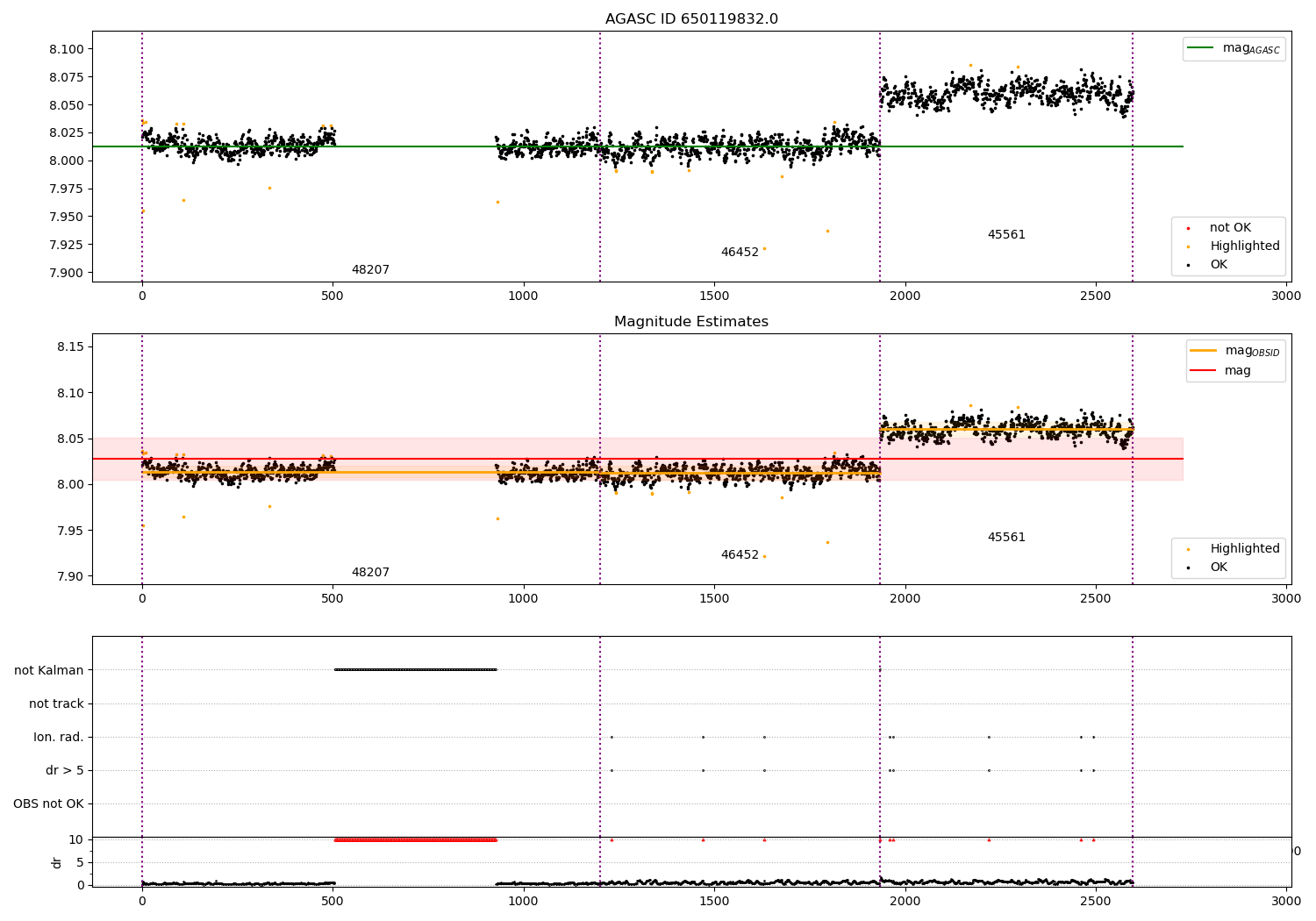1316x921 pixels.
Task: Click y-tick '7.925' in top plot
Action: (x=67, y=245)
